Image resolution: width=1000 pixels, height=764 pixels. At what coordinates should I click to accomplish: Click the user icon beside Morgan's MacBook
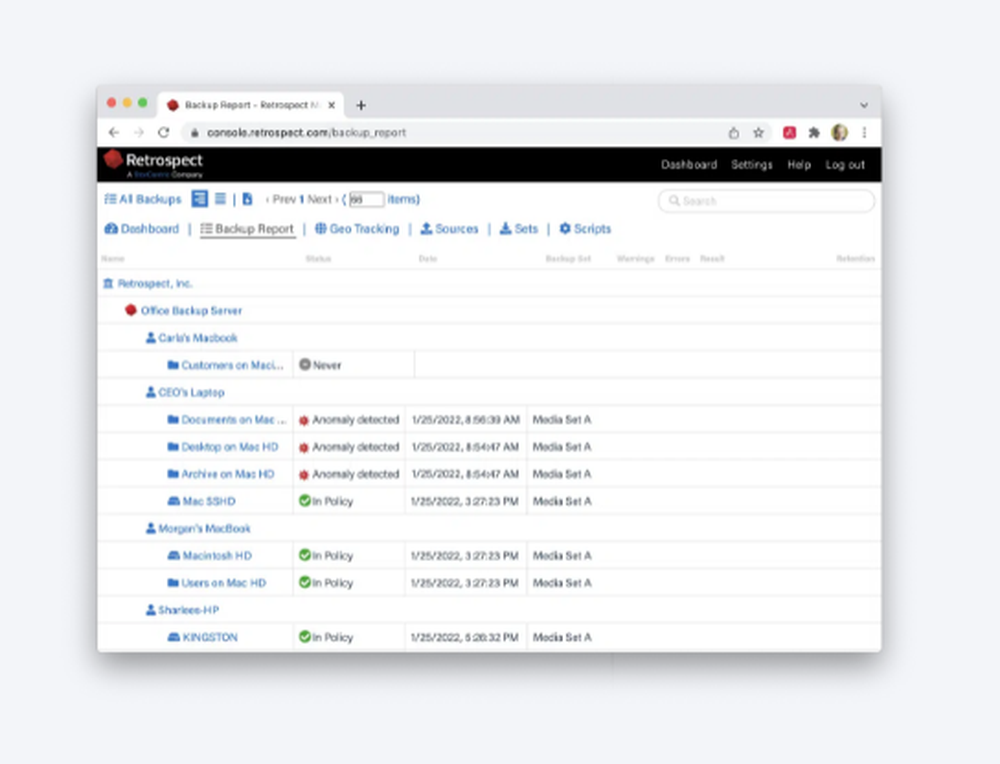point(151,528)
